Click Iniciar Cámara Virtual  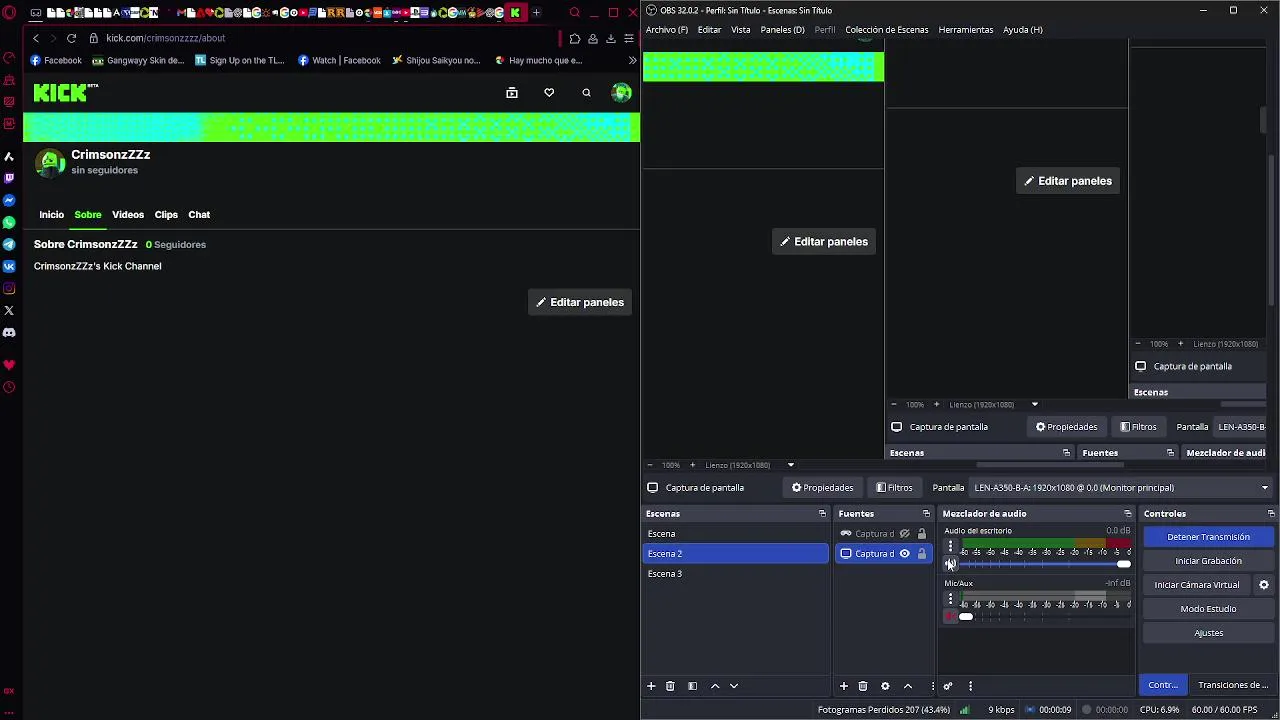pyautogui.click(x=1197, y=585)
